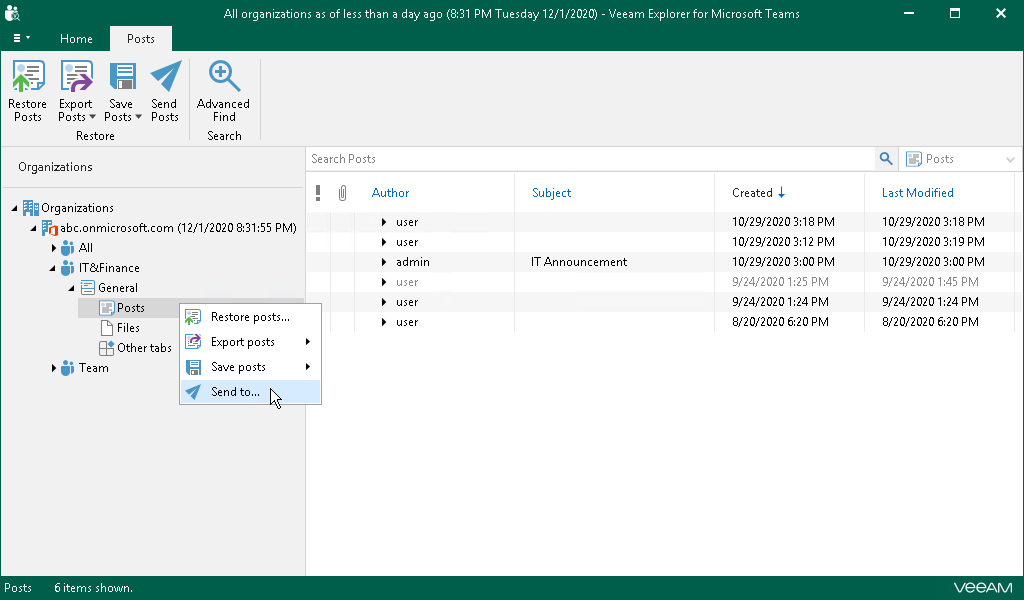Click the Search Posts input field

590,159
